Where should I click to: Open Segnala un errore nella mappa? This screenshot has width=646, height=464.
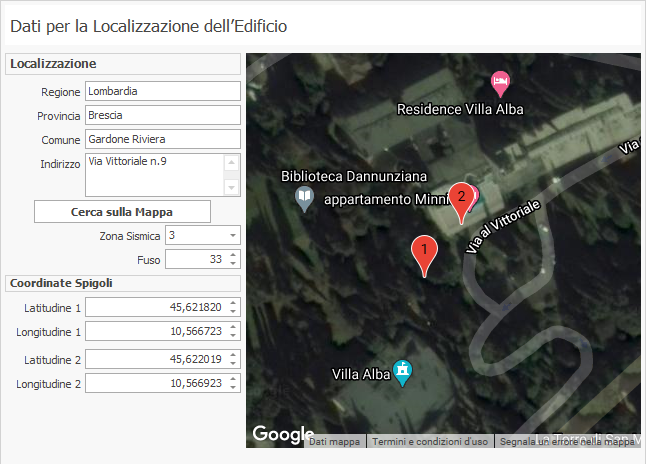[566, 441]
